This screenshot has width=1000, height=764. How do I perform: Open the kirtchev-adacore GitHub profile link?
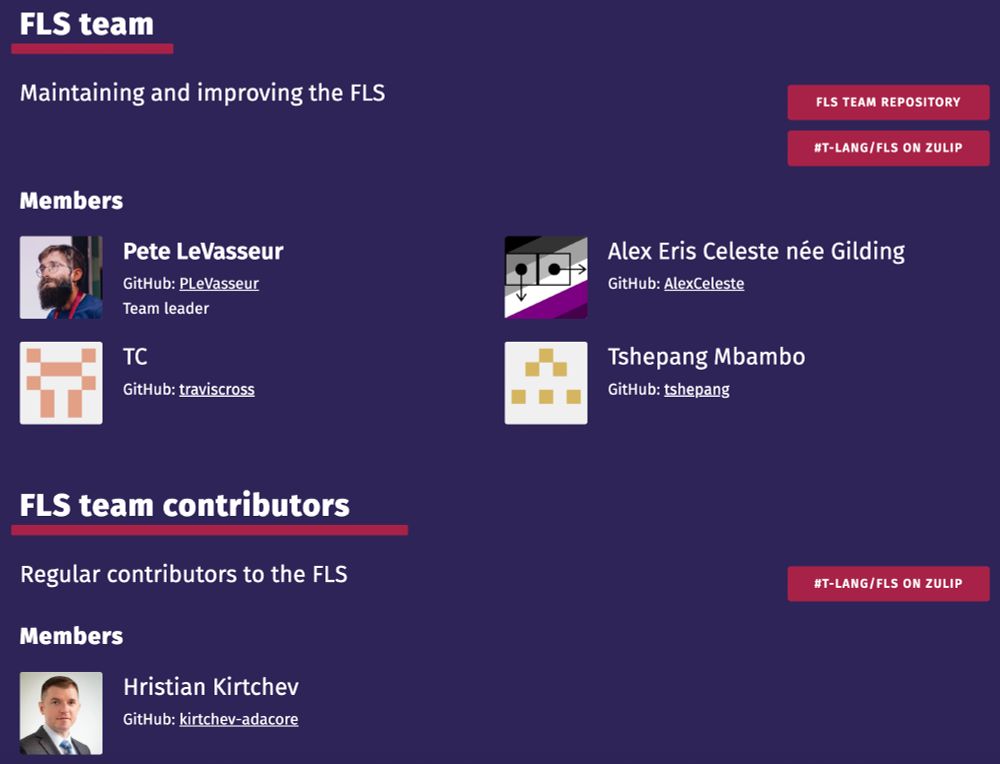(239, 719)
